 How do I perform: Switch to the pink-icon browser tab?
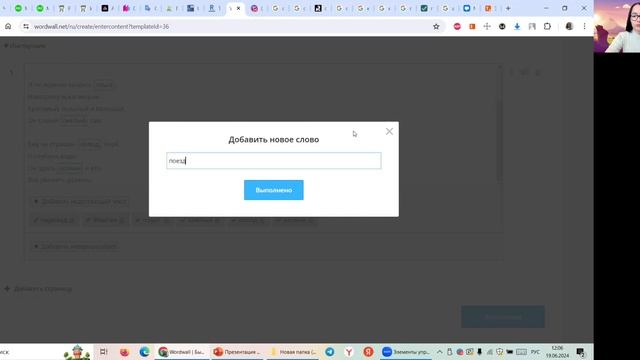pyautogui.click(x=127, y=8)
